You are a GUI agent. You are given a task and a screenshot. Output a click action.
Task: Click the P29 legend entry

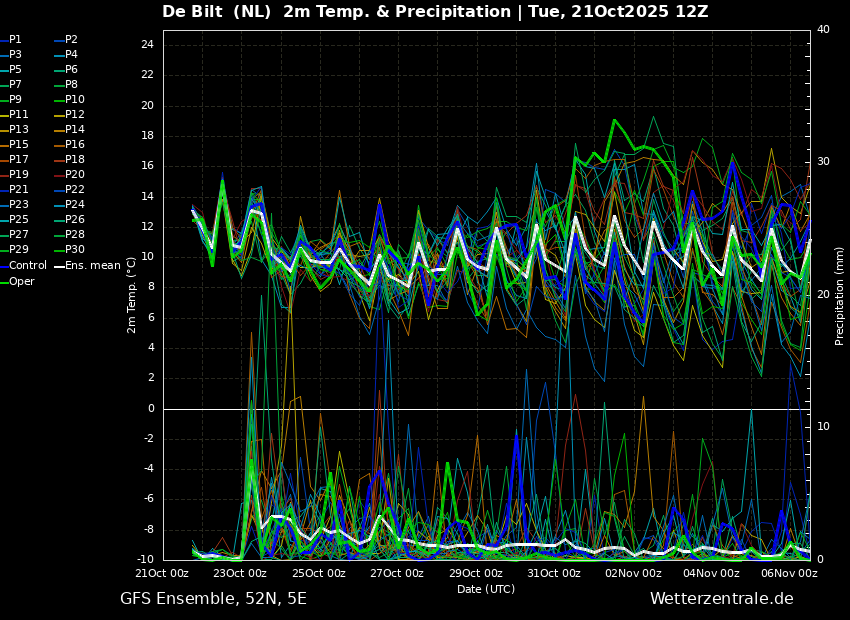coord(18,250)
